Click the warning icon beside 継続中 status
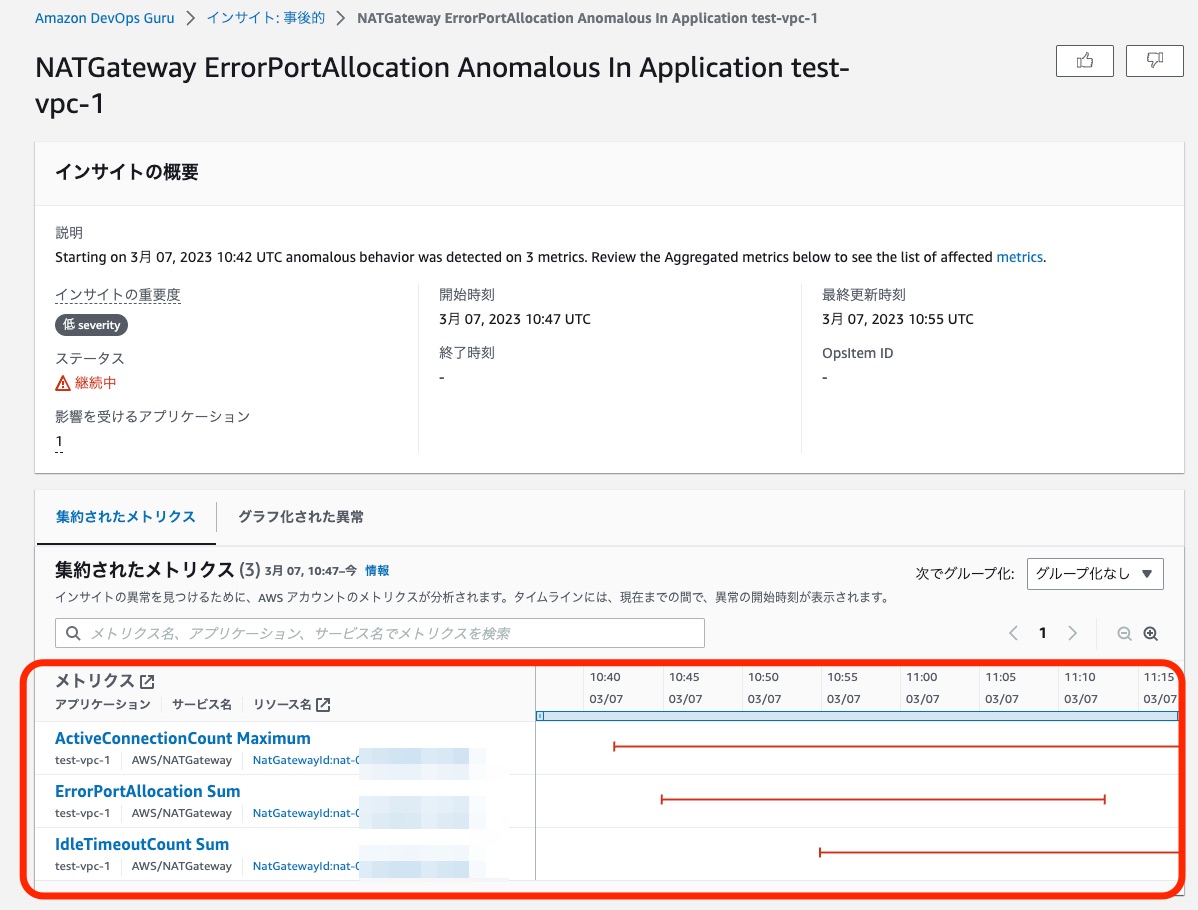Image resolution: width=1198 pixels, height=910 pixels. tap(62, 382)
